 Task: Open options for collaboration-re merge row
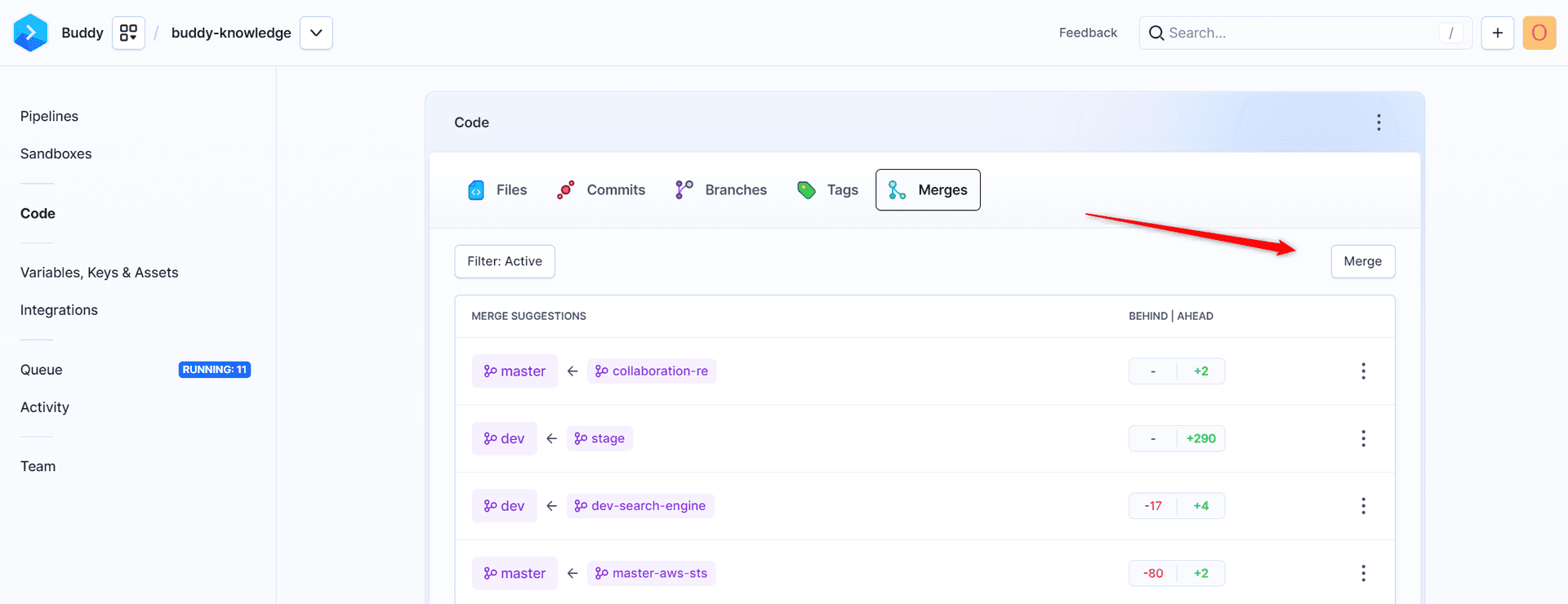(x=1363, y=371)
